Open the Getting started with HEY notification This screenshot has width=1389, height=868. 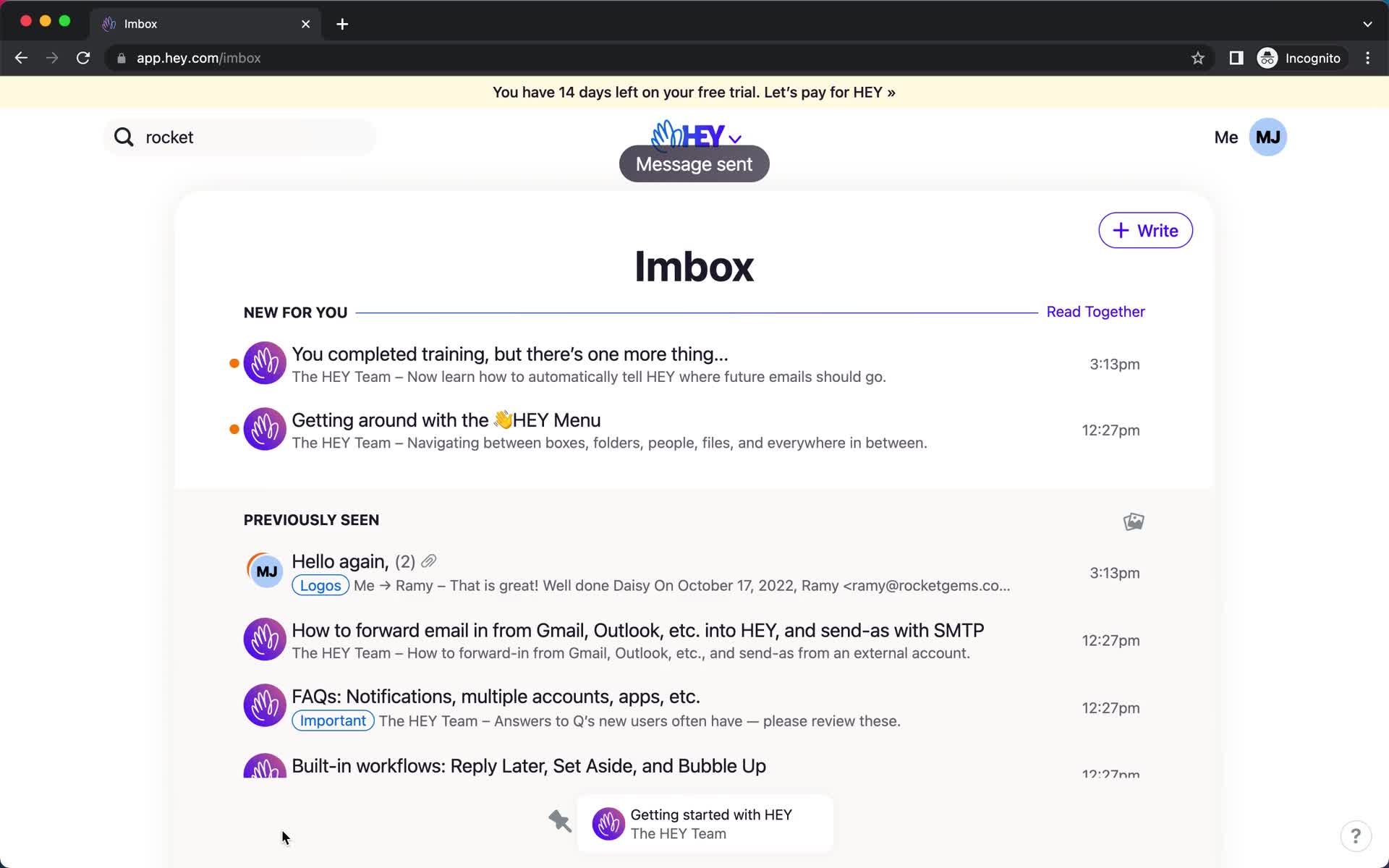click(x=711, y=823)
